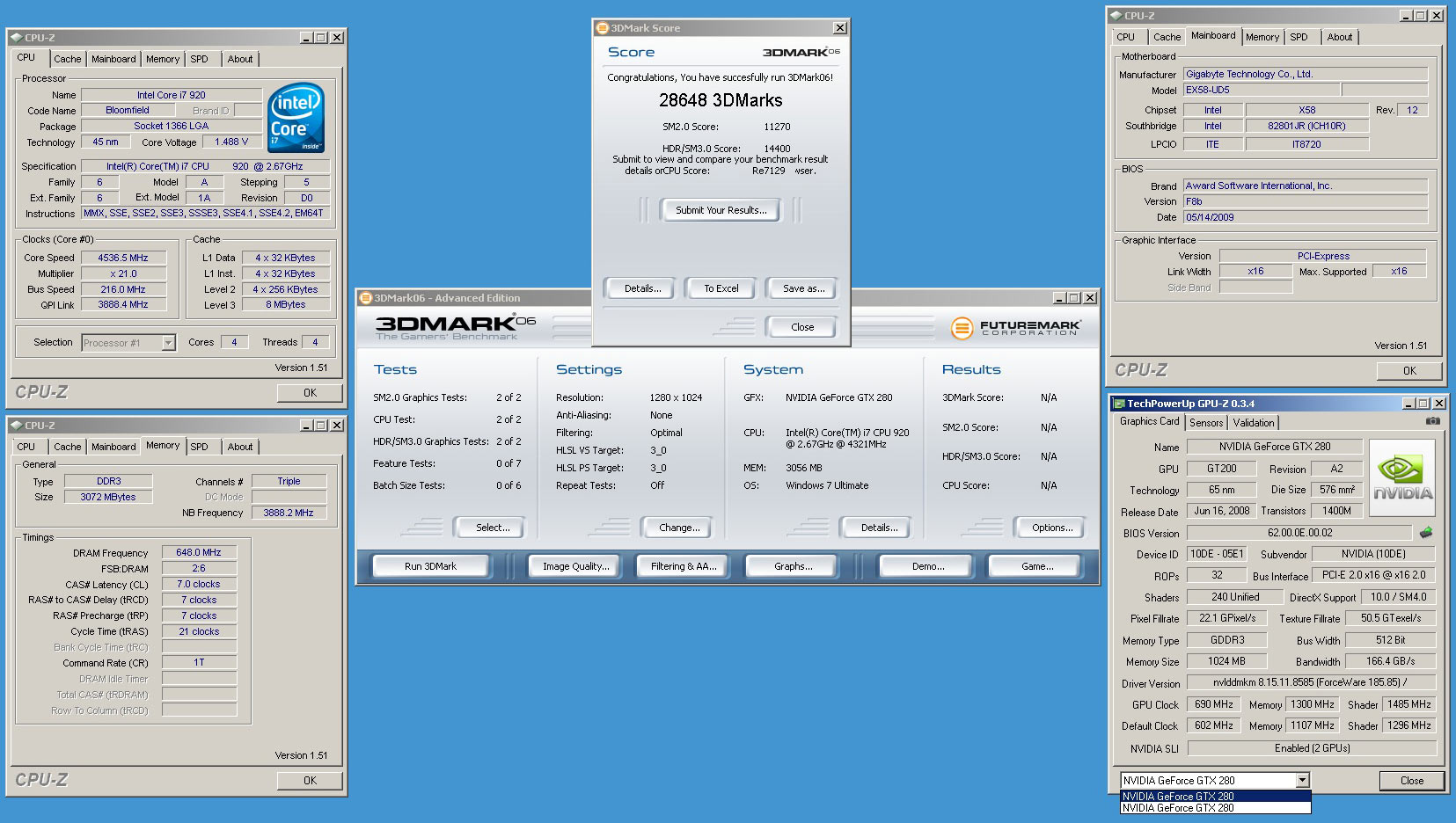Click DRAM Frequency value 648.0 MHz
The image size is (1456, 823).
point(198,553)
